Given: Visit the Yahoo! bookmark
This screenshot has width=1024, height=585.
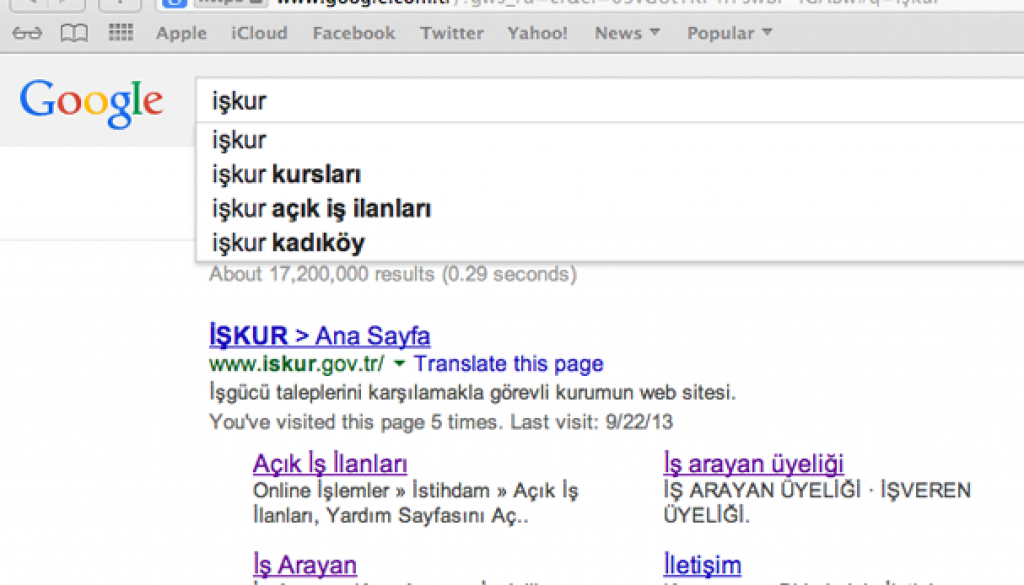Looking at the screenshot, I should click(x=537, y=33).
